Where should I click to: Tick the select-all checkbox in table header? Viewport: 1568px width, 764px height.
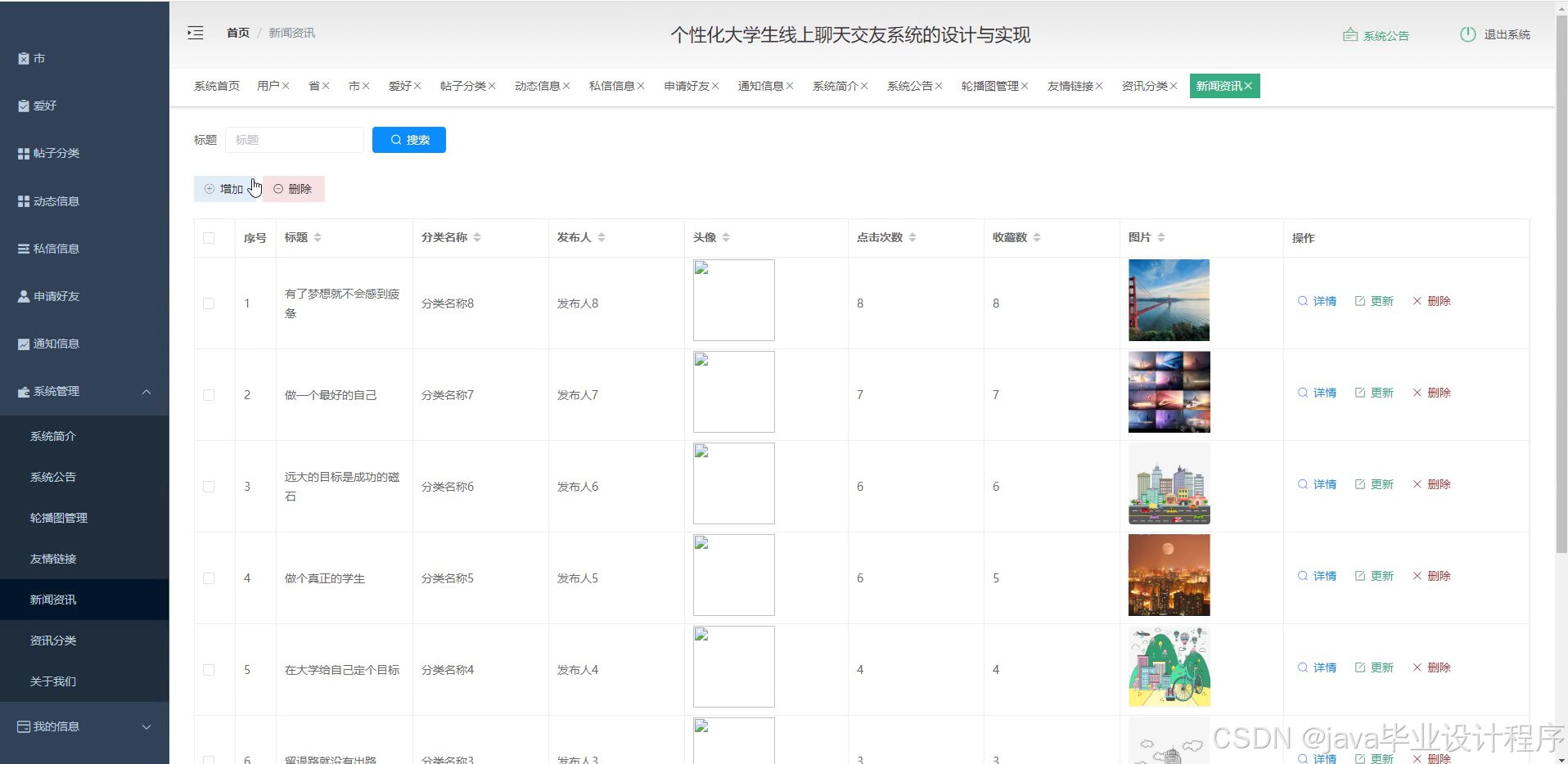209,238
